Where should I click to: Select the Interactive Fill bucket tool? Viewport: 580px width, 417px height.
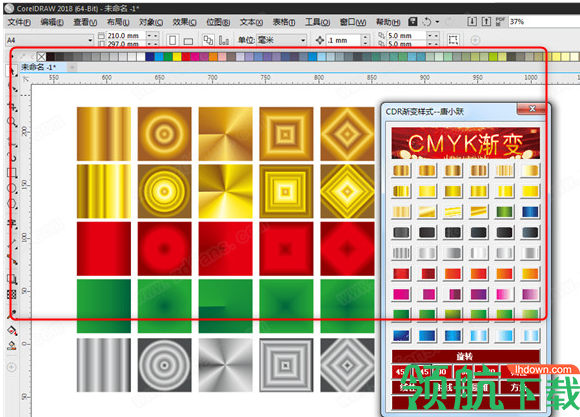[x=12, y=330]
